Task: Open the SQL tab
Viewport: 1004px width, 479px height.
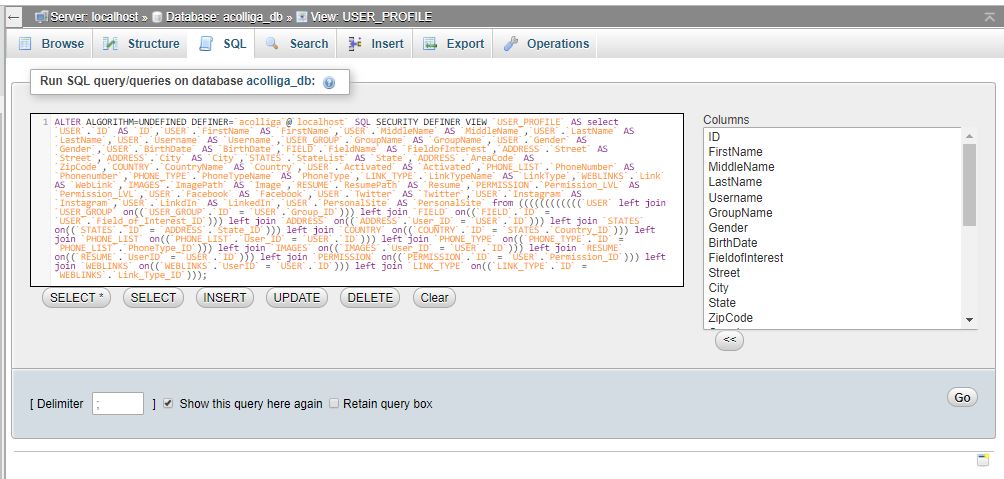Action: click(223, 44)
